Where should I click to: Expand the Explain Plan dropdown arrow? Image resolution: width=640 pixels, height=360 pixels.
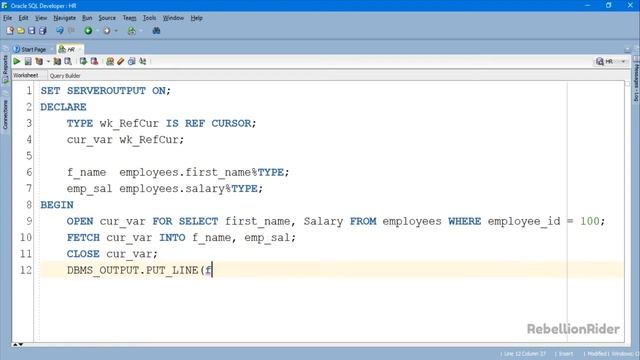(48, 62)
